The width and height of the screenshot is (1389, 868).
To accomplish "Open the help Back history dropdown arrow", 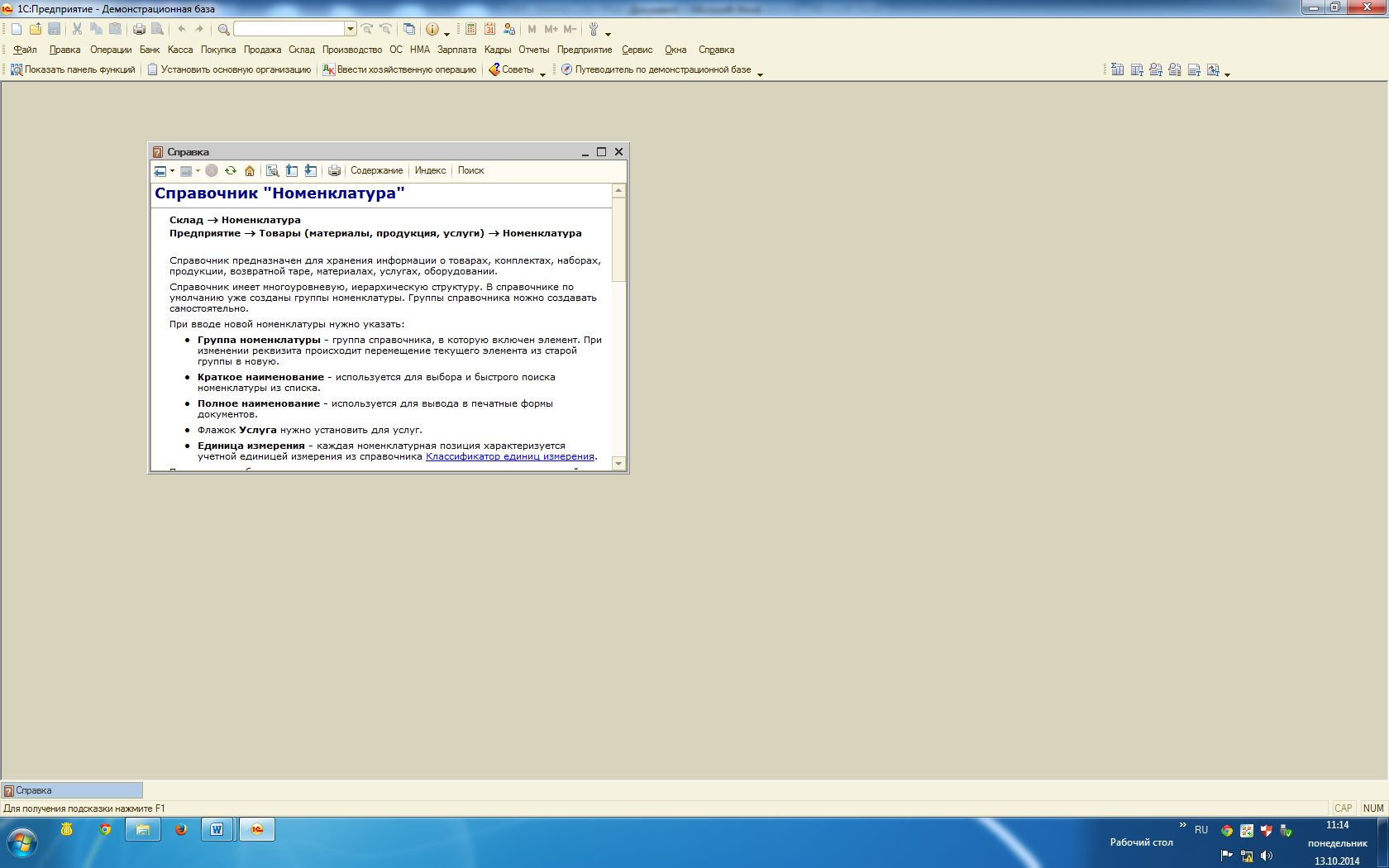I will (172, 171).
